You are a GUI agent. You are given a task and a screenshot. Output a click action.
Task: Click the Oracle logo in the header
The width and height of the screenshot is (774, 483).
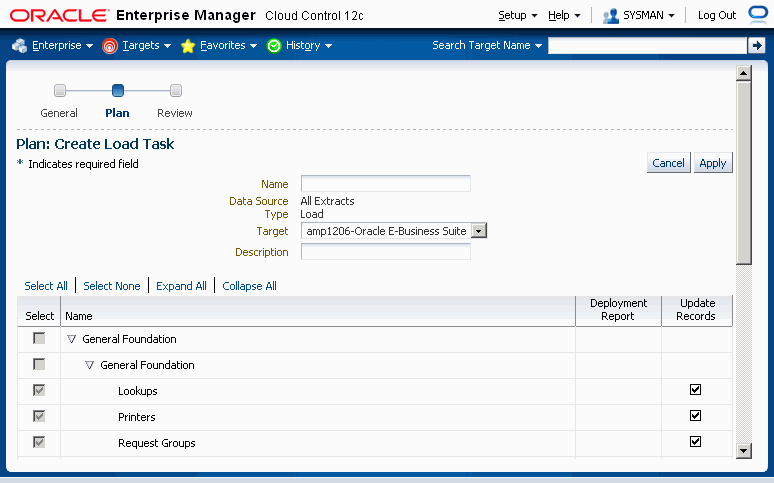tap(59, 15)
